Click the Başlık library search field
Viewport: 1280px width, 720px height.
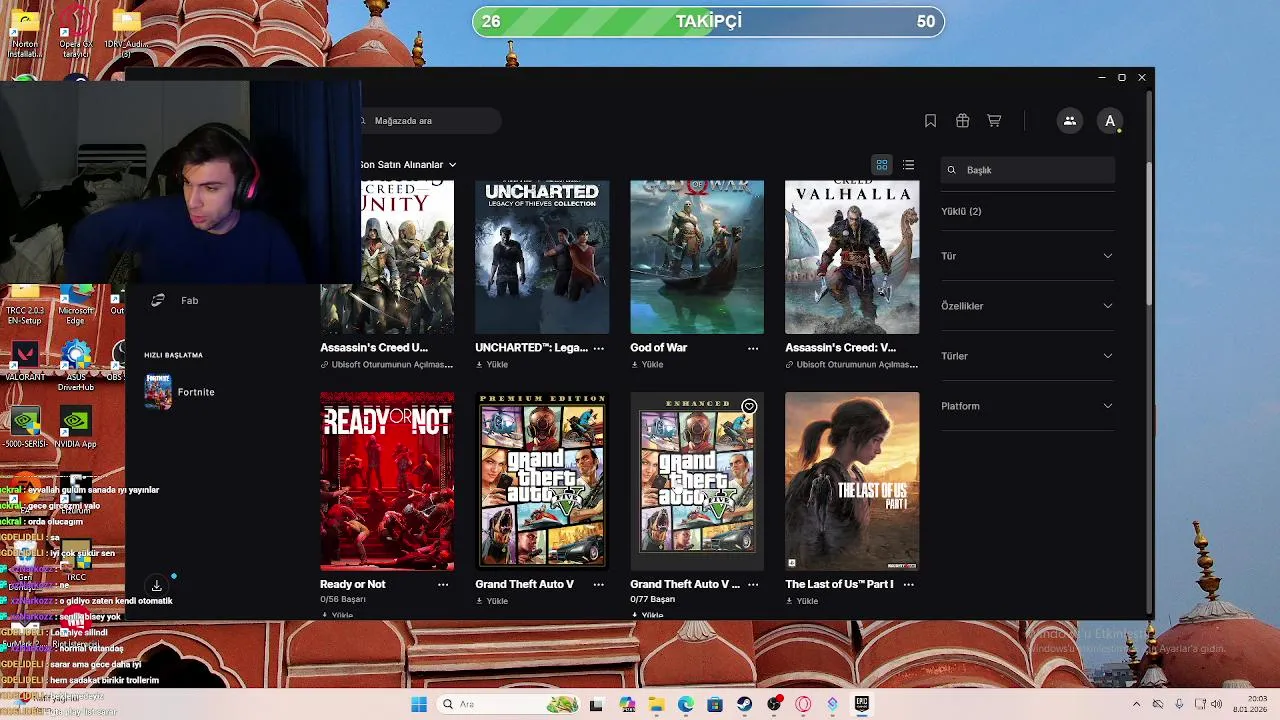point(1027,170)
